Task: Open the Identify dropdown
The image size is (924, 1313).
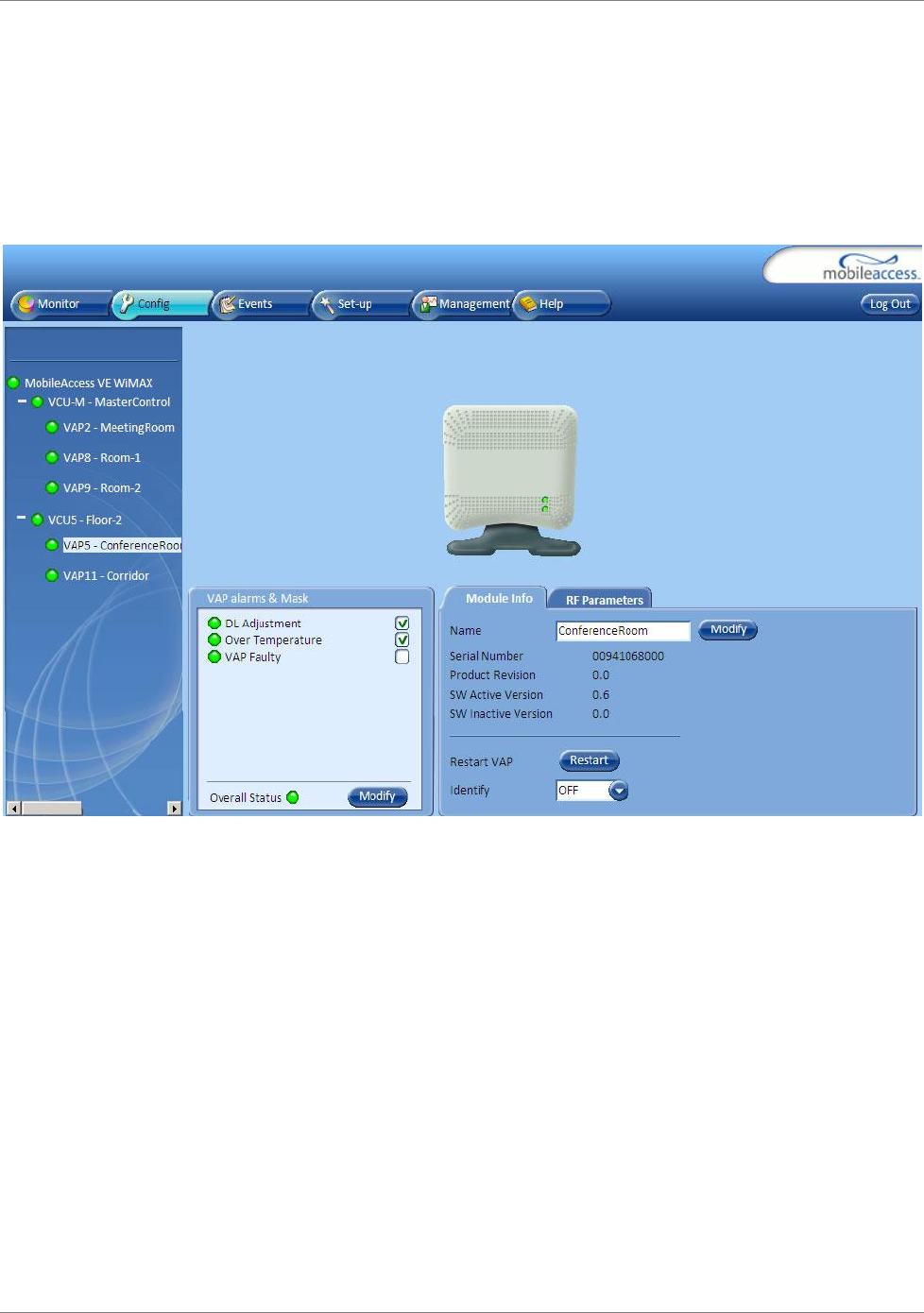Action: (619, 792)
